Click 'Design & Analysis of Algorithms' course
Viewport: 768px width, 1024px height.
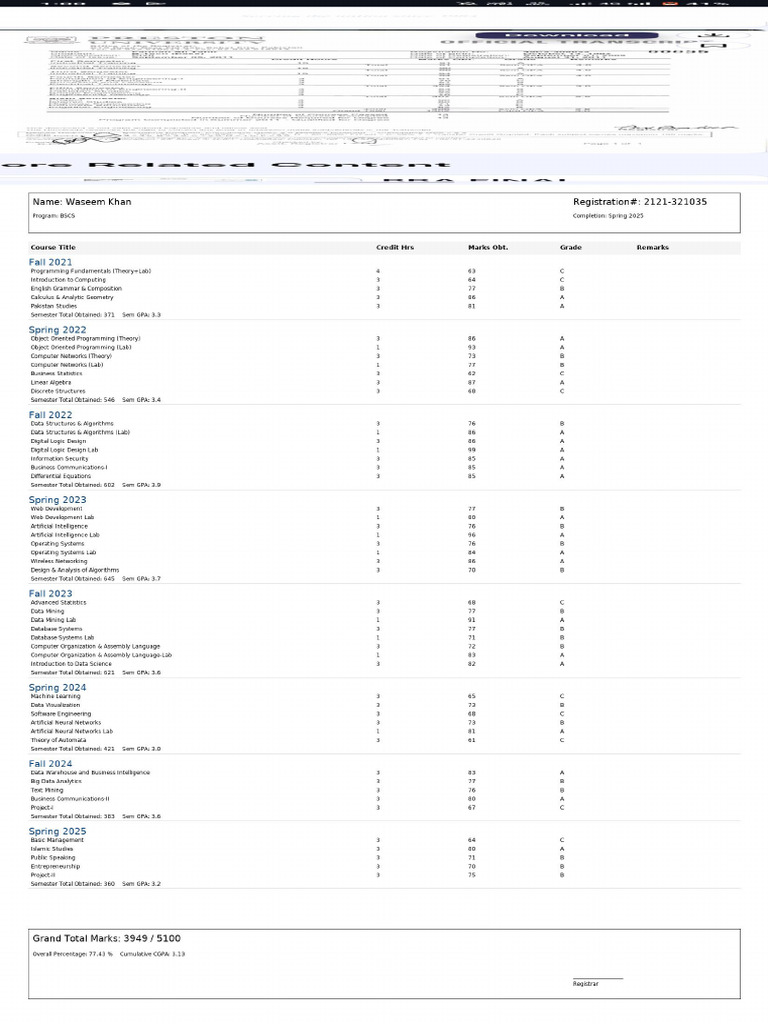(x=74, y=570)
